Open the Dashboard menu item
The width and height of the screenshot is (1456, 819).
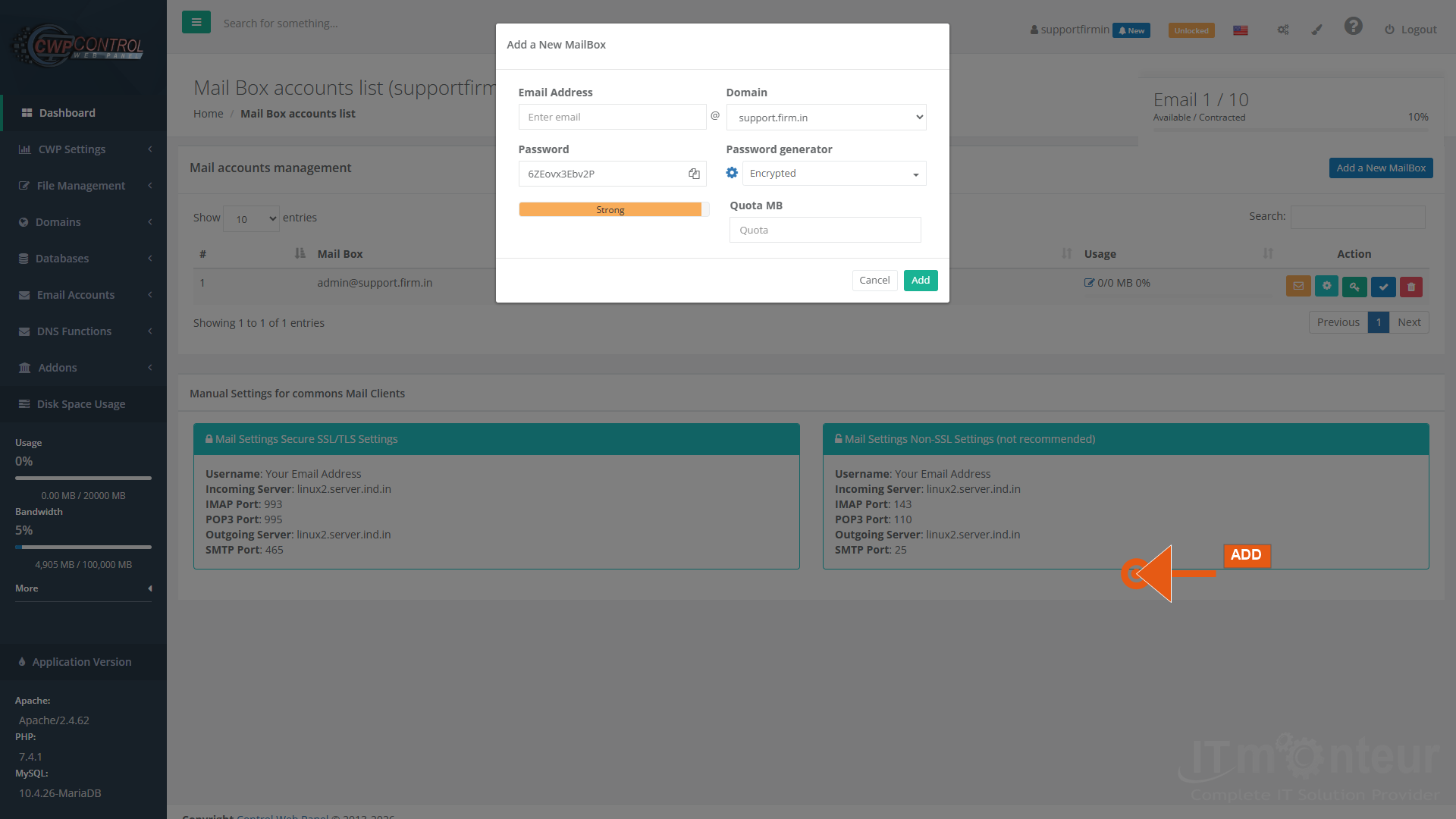83,113
